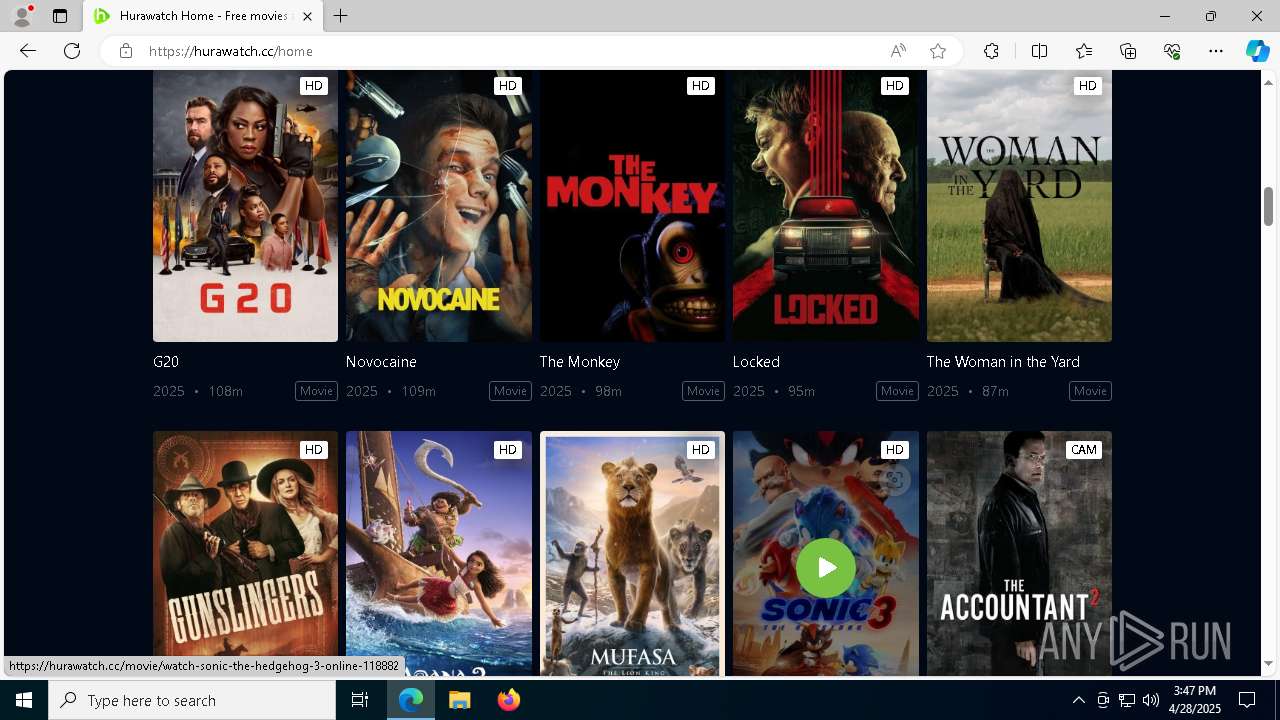The width and height of the screenshot is (1280, 720).
Task: Play Sonic the Hedgehog 3 green button
Action: (826, 568)
